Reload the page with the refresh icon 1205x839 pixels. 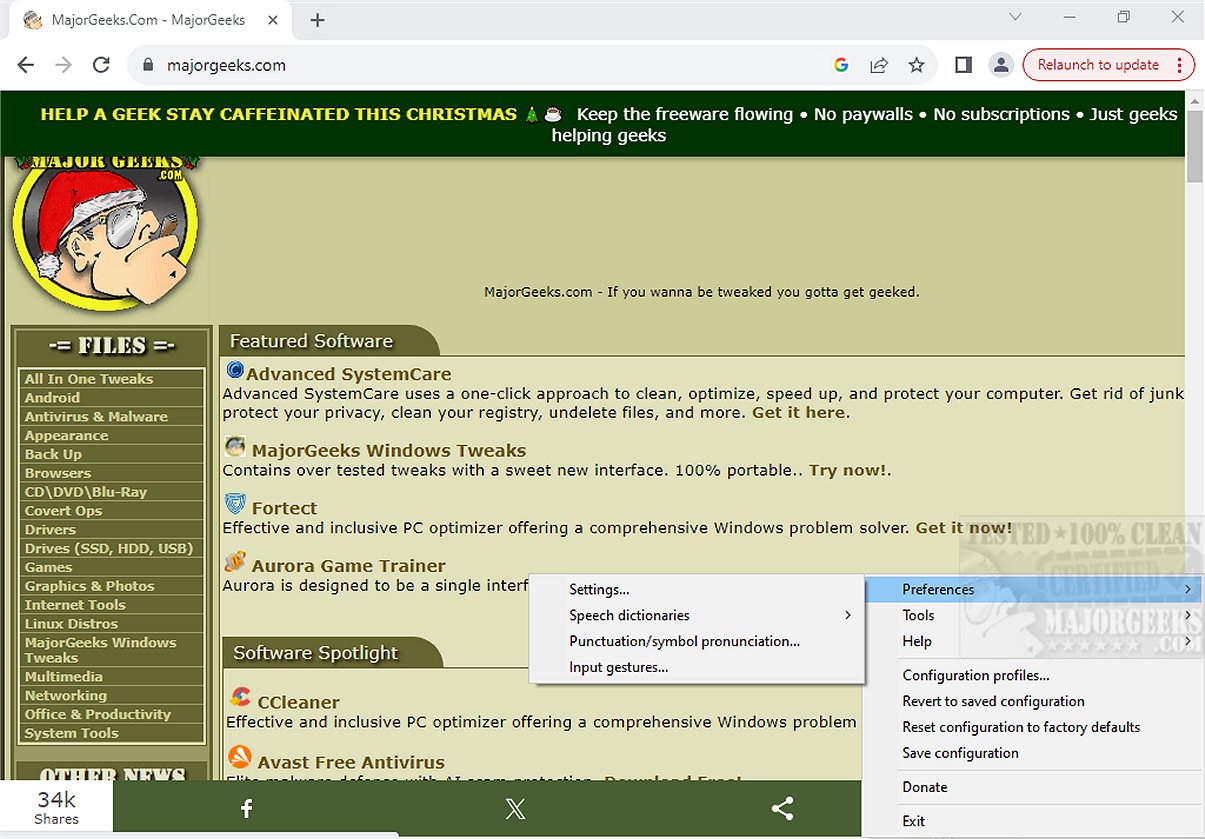[101, 65]
